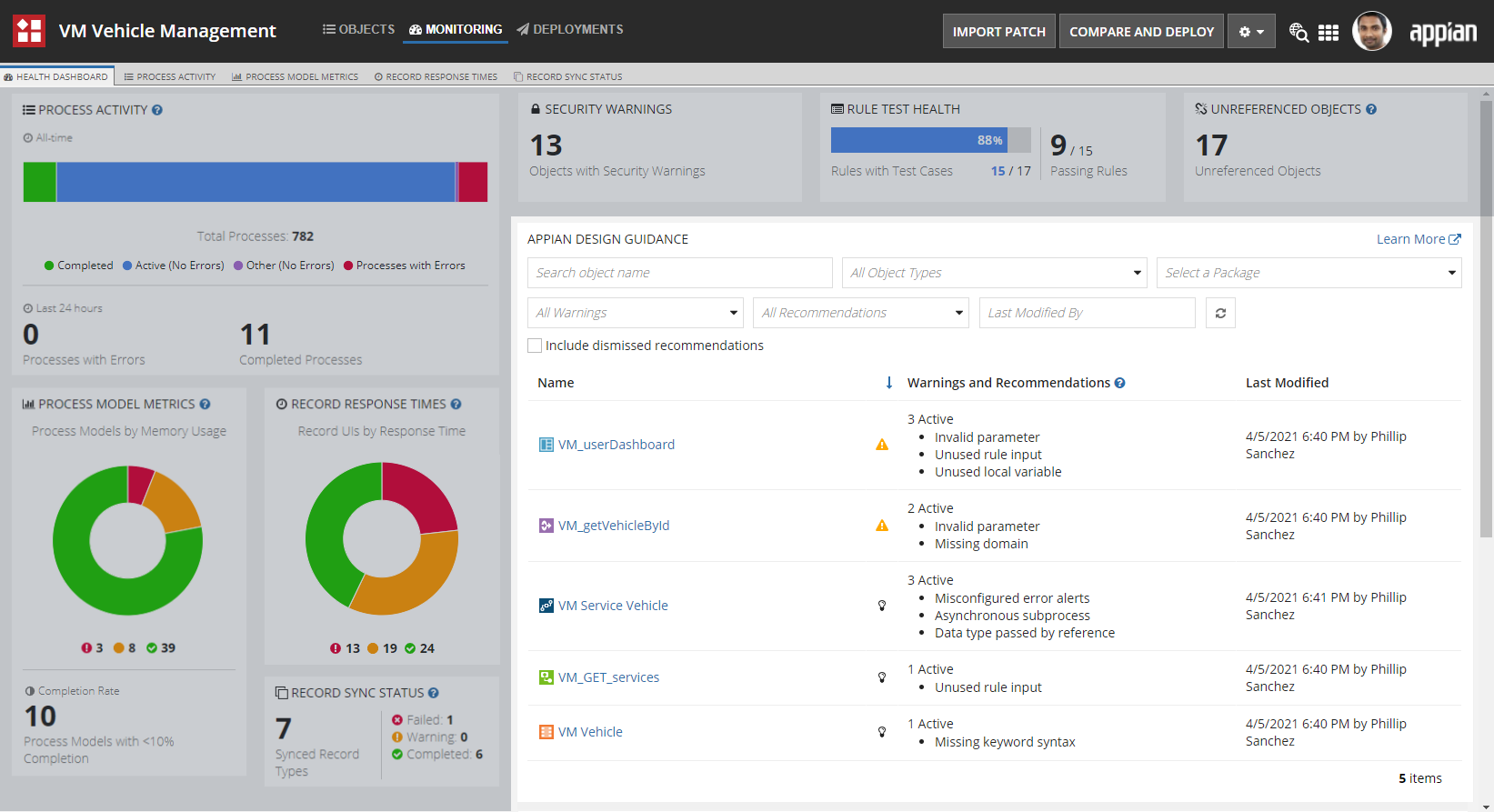Viewport: 1494px width, 812px height.
Task: Click warning triangle for VM_userDashboard
Action: [882, 445]
